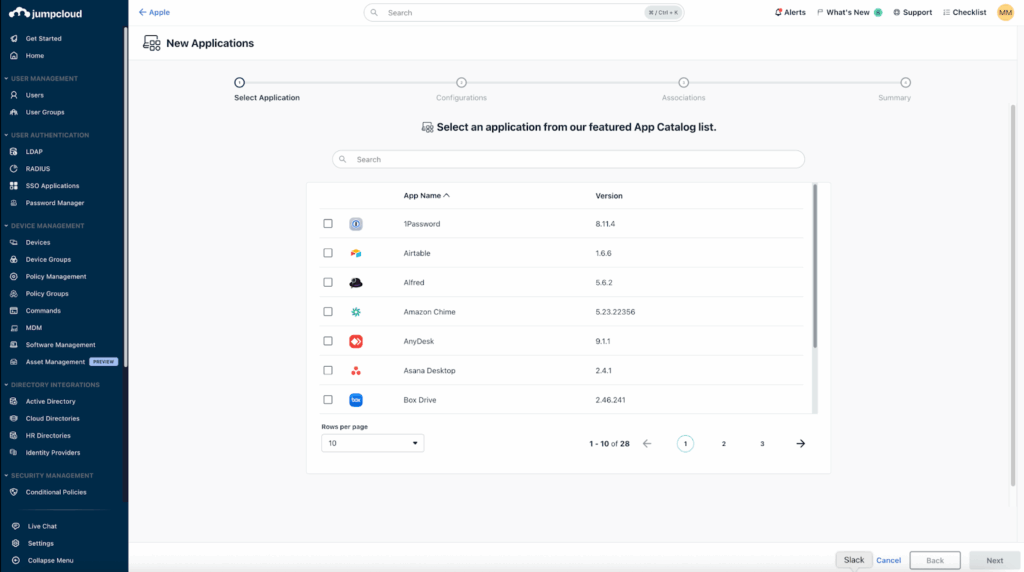
Task: Click the Airtable app icon
Action: 355,253
